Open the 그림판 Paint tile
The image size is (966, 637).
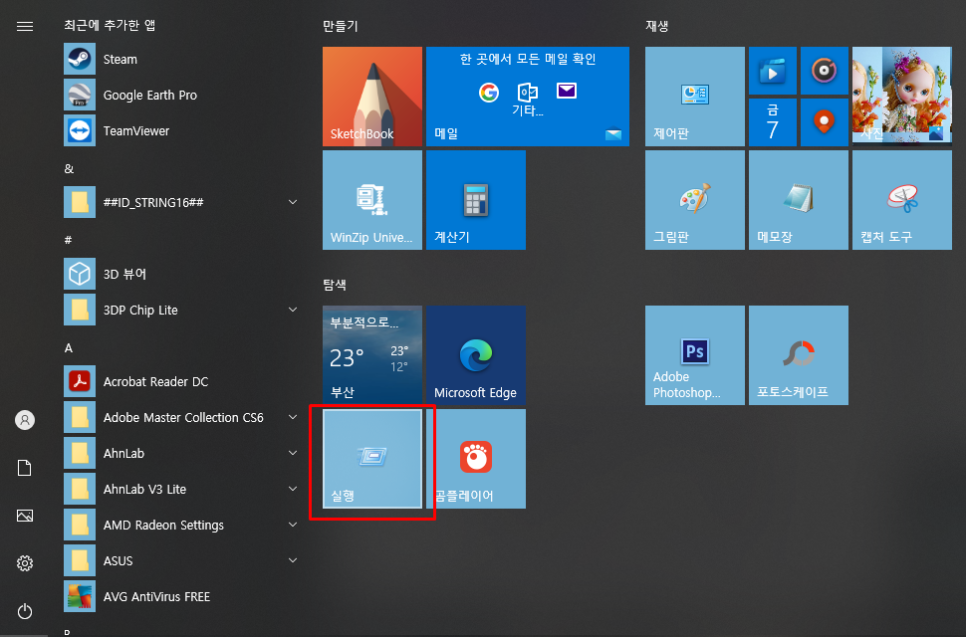tap(695, 200)
